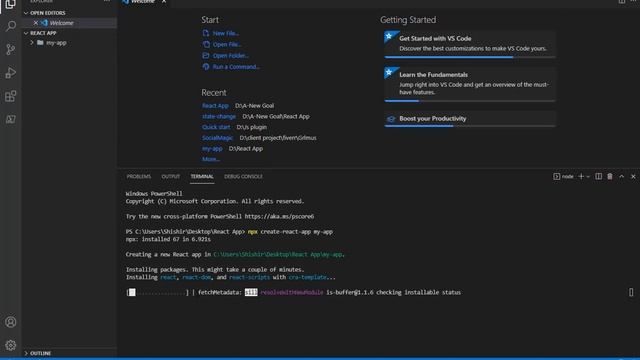Split the terminal panel
Viewport: 640px width, 360px height.
[598, 176]
